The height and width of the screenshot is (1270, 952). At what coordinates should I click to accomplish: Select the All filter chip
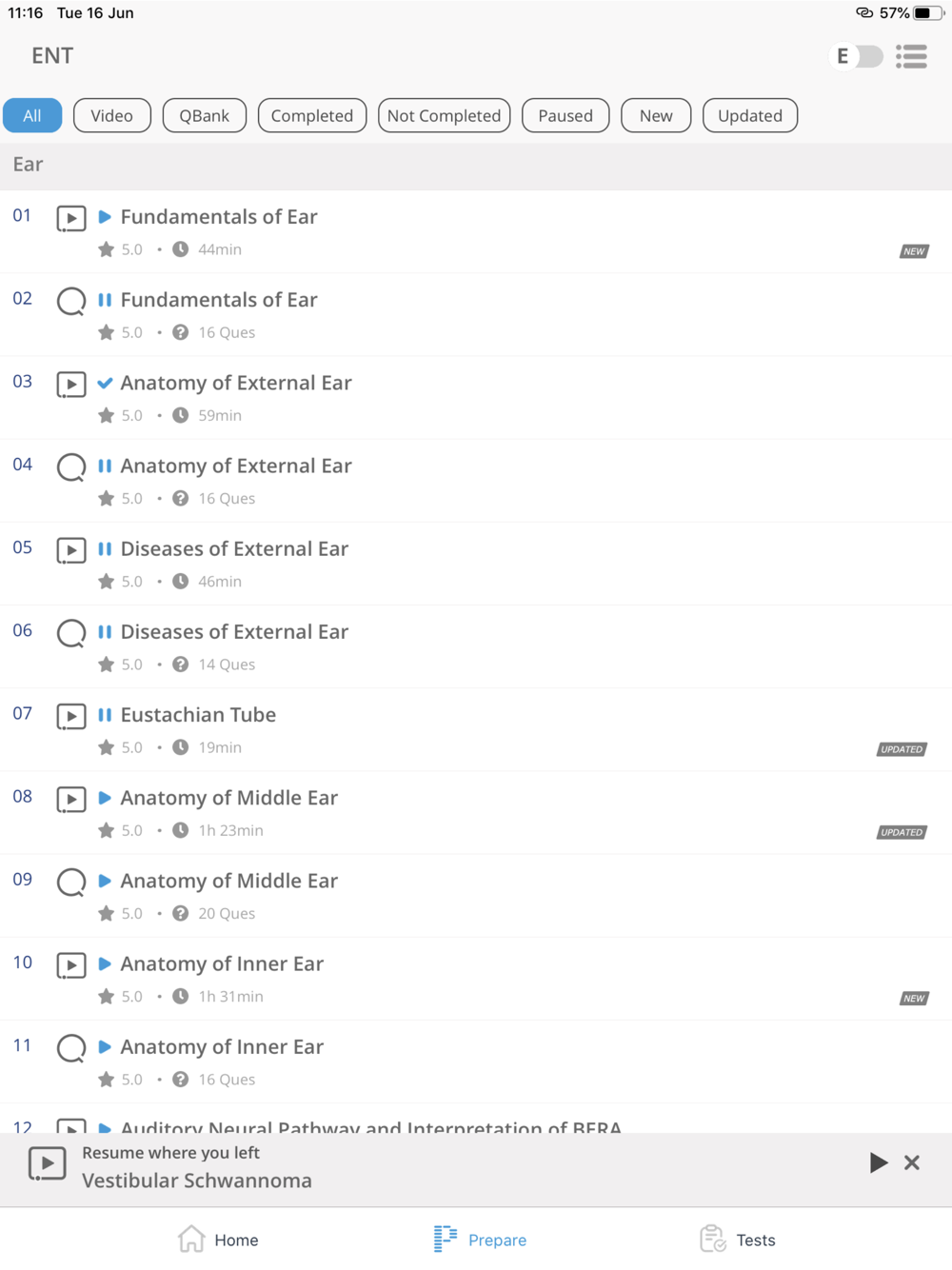[x=32, y=115]
